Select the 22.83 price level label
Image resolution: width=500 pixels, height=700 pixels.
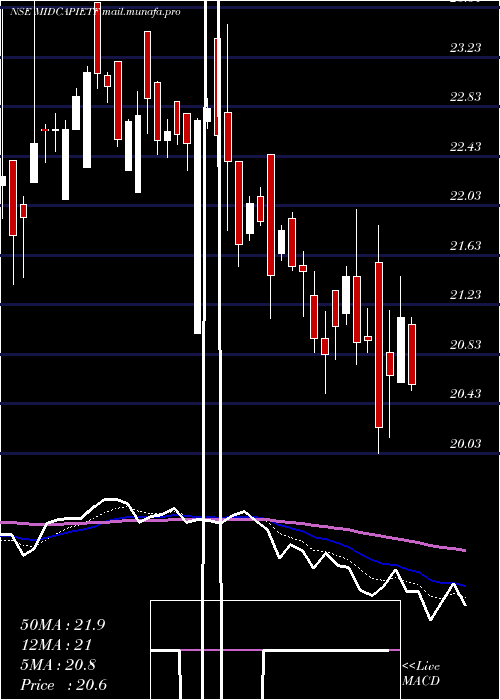(466, 97)
